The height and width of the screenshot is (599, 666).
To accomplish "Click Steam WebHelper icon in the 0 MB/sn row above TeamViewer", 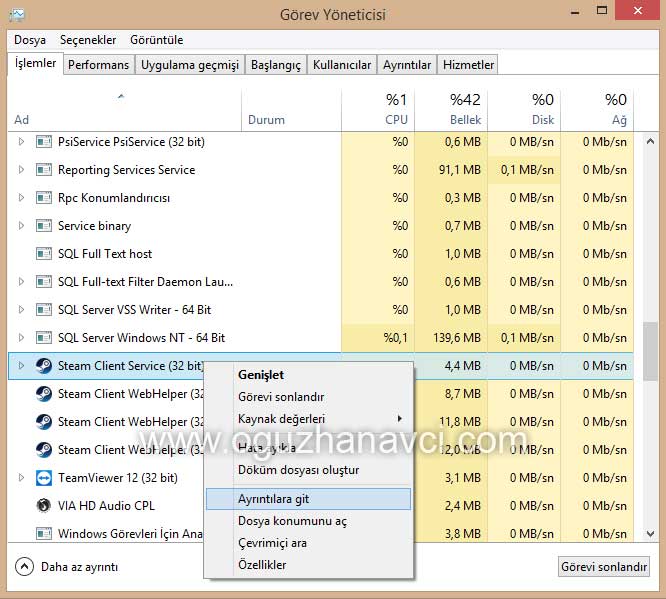I will (x=44, y=450).
